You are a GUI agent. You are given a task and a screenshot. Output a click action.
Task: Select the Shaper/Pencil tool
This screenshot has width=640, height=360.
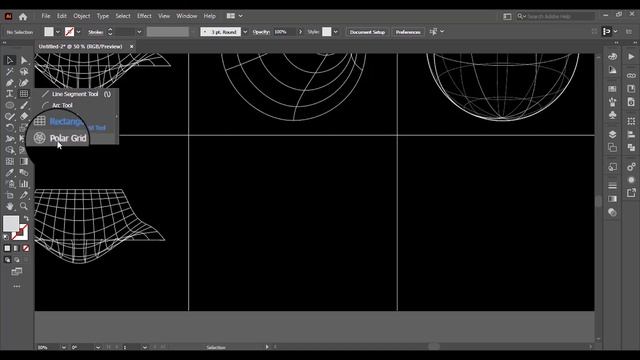pyautogui.click(x=10, y=116)
